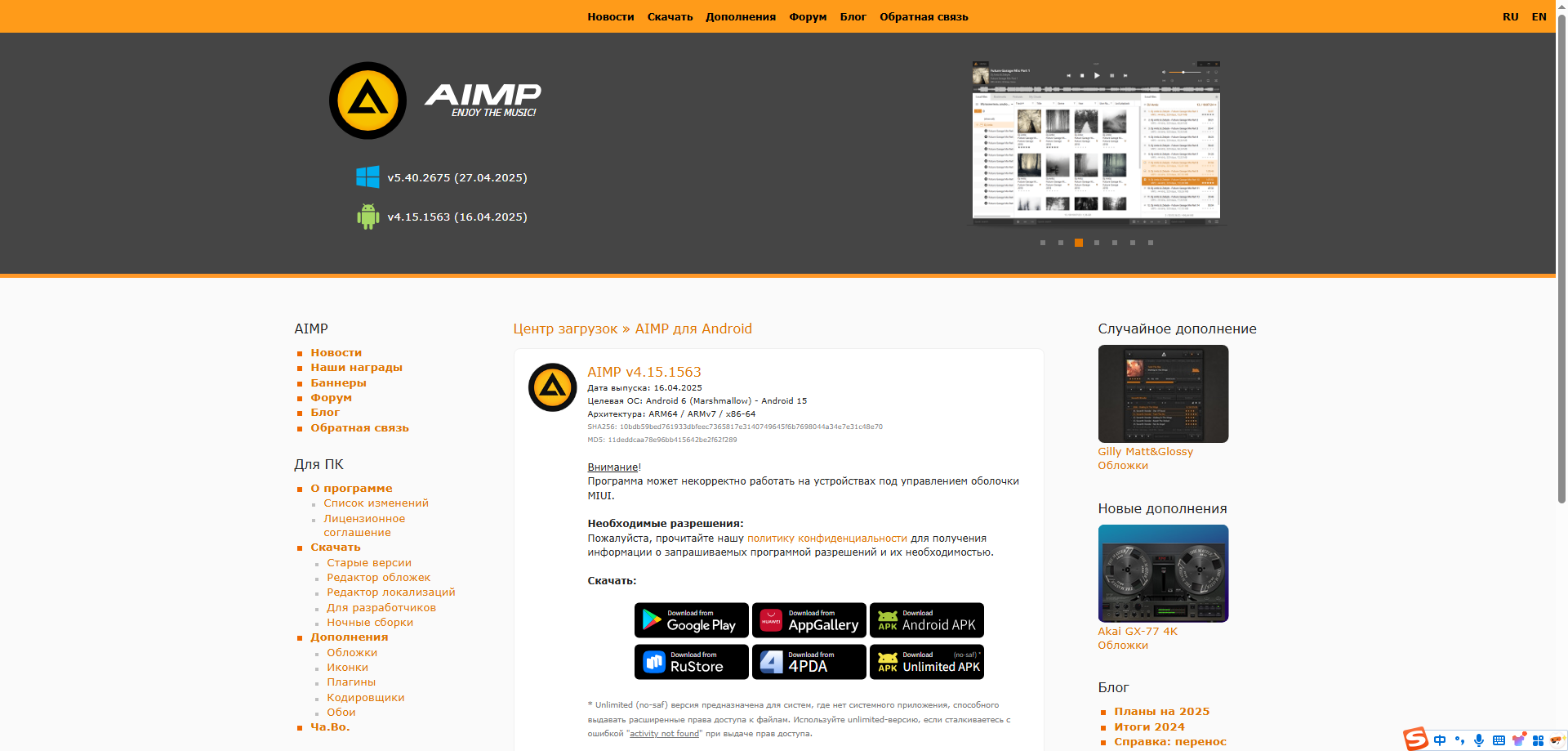Click the microphone voice input icon
The image size is (1568, 751).
[1479, 740]
